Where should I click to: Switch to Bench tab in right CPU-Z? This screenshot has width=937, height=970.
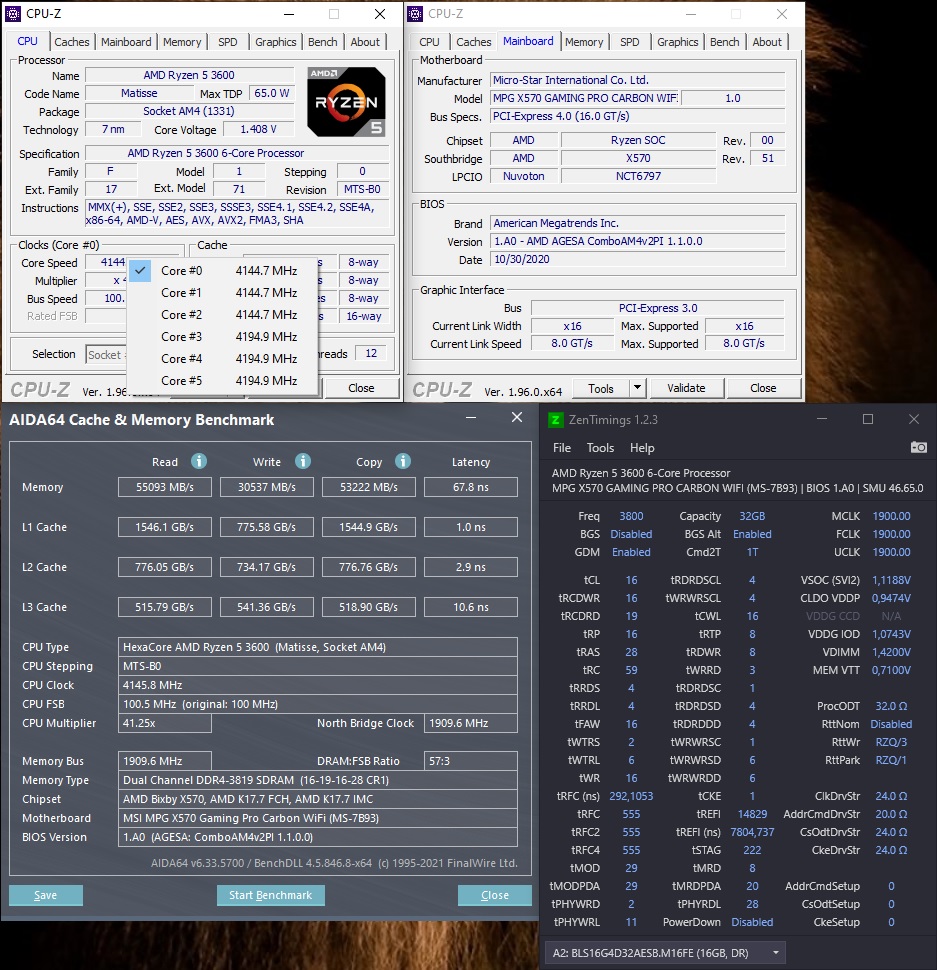point(724,42)
